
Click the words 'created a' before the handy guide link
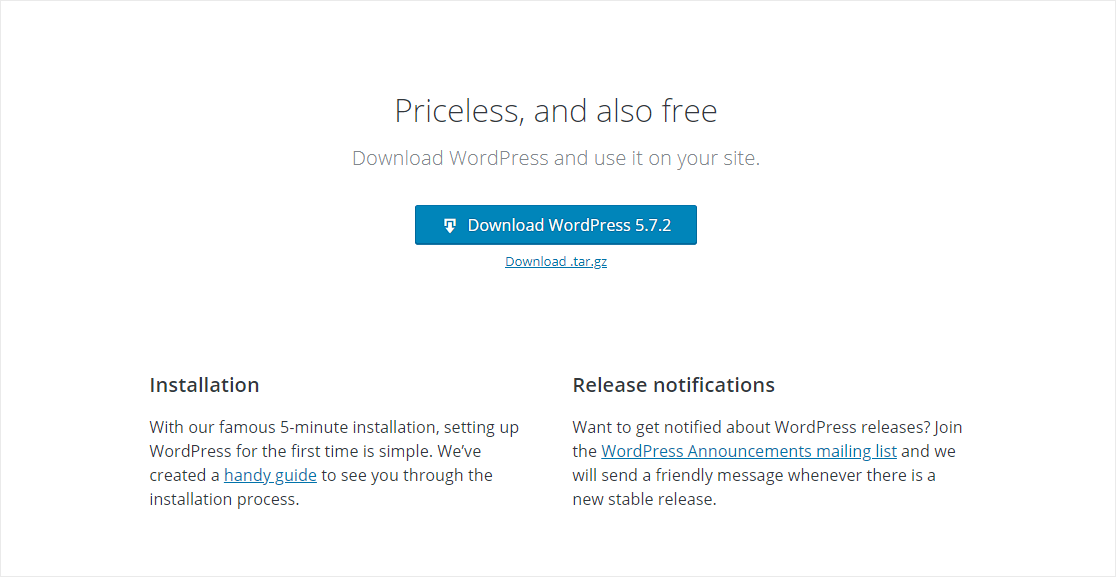pyautogui.click(x=184, y=475)
